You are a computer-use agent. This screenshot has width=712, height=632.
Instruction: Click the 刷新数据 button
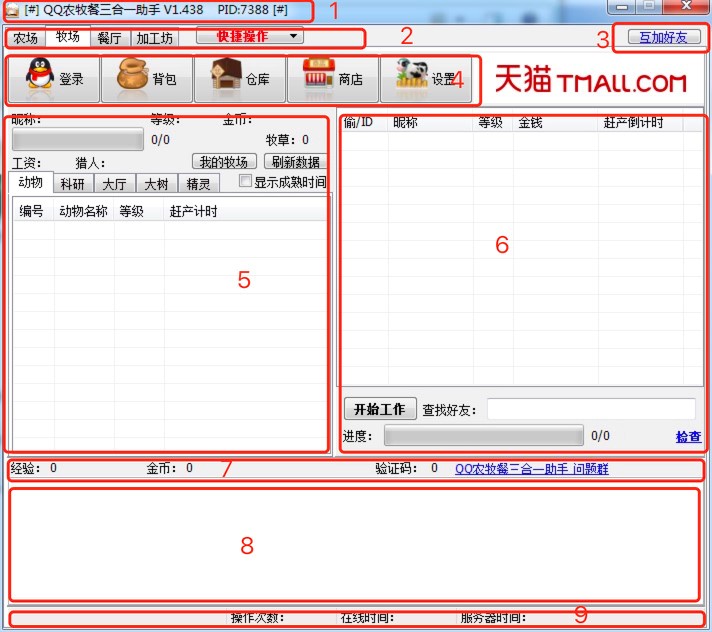click(296, 162)
